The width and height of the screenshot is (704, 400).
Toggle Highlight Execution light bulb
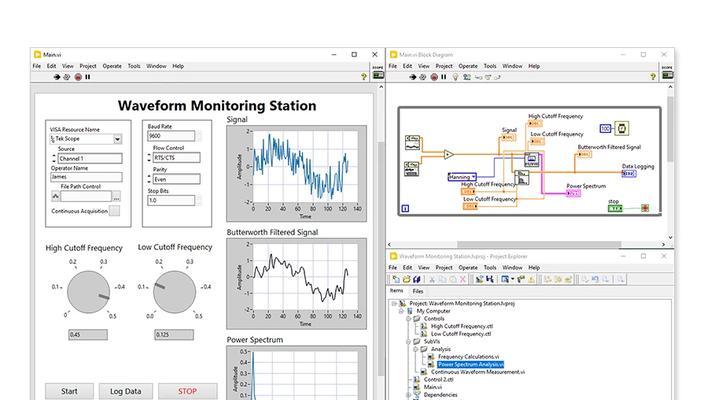click(455, 77)
